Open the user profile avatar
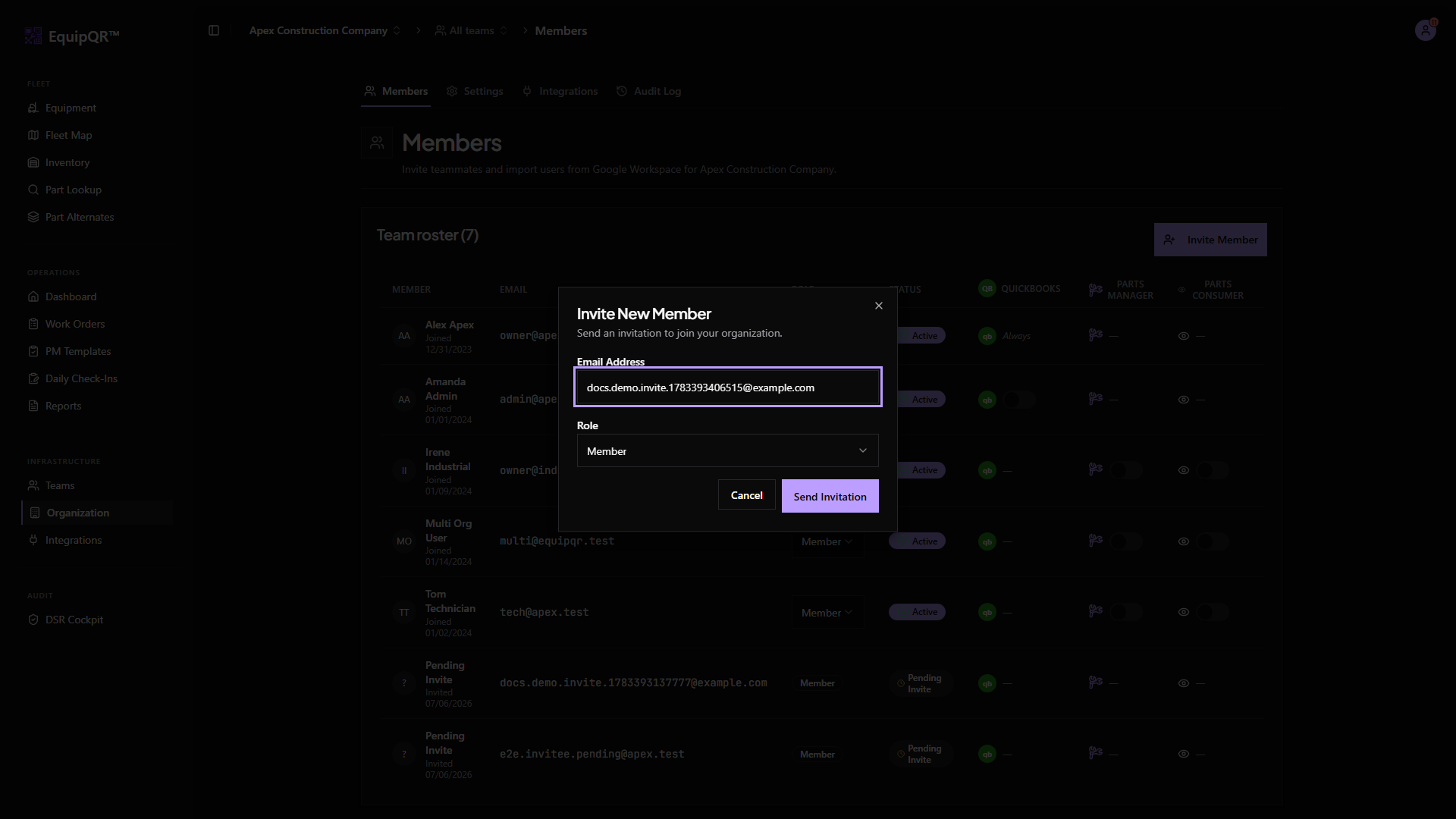Viewport: 1456px width, 819px height. point(1426,30)
